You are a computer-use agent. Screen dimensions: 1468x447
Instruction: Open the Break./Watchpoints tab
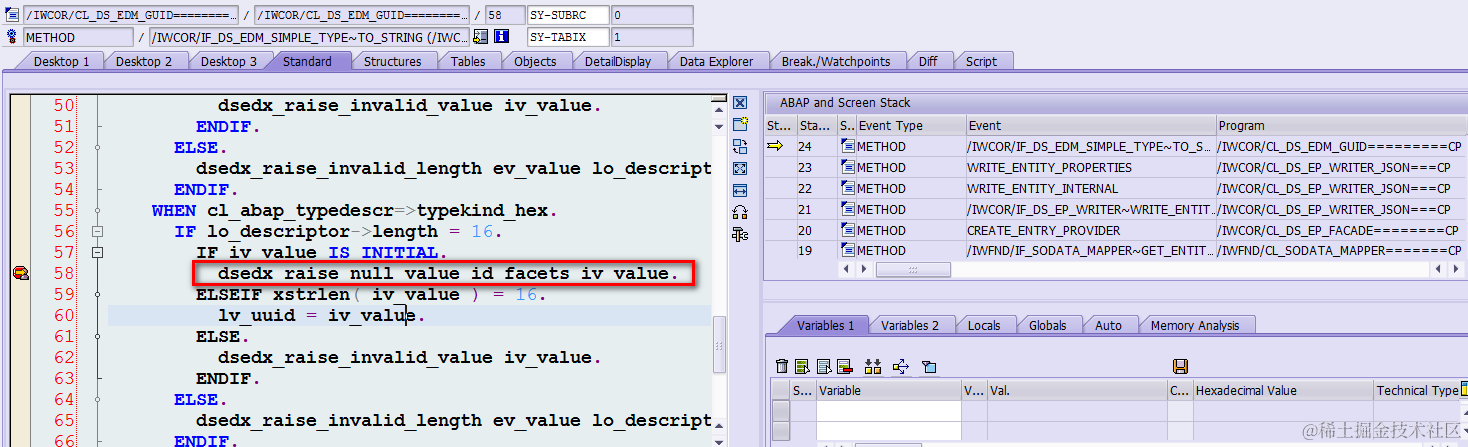[x=836, y=61]
